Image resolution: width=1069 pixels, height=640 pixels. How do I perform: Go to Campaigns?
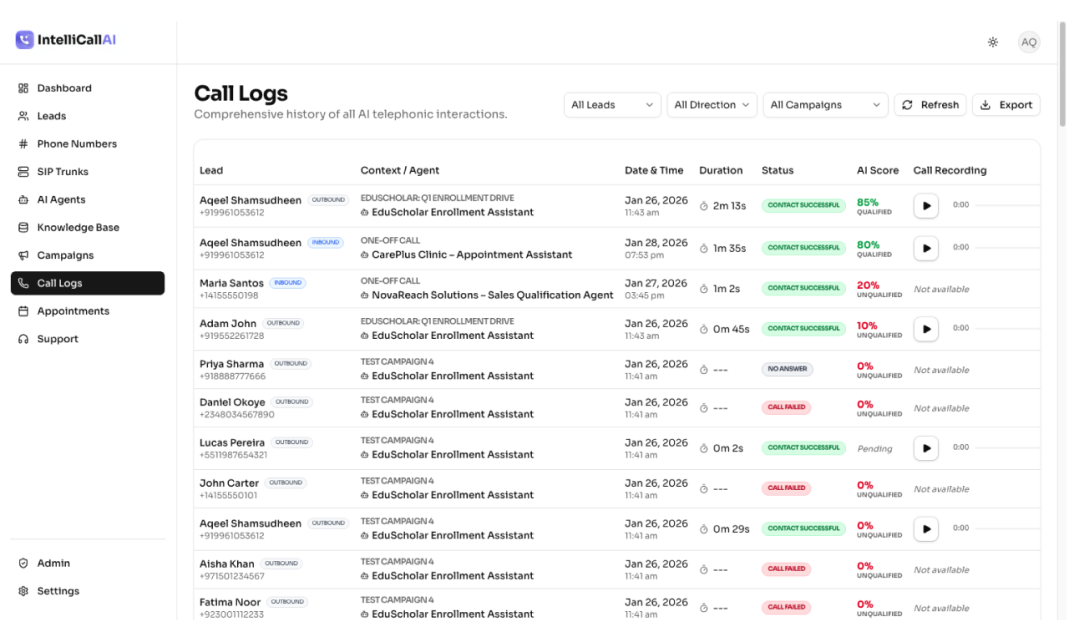(x=87, y=256)
